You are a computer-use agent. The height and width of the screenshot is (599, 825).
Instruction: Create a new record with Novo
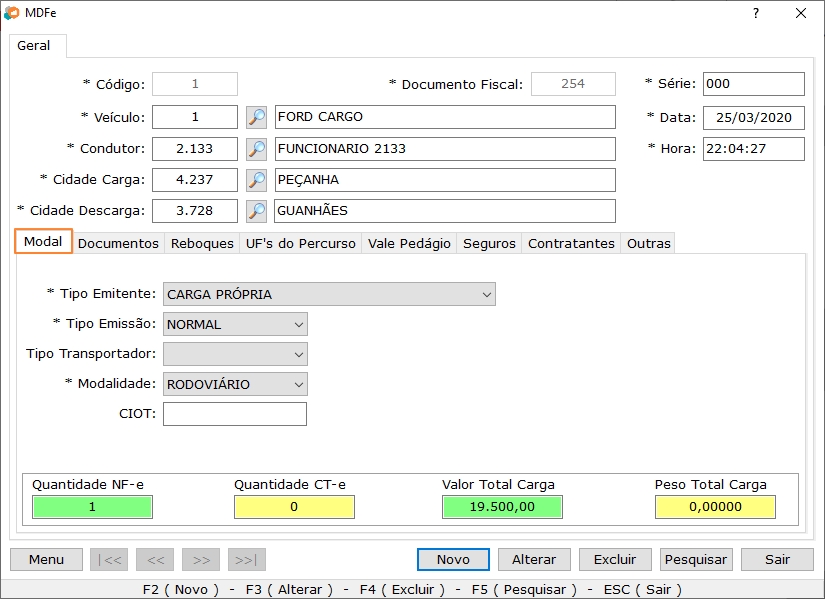point(452,559)
